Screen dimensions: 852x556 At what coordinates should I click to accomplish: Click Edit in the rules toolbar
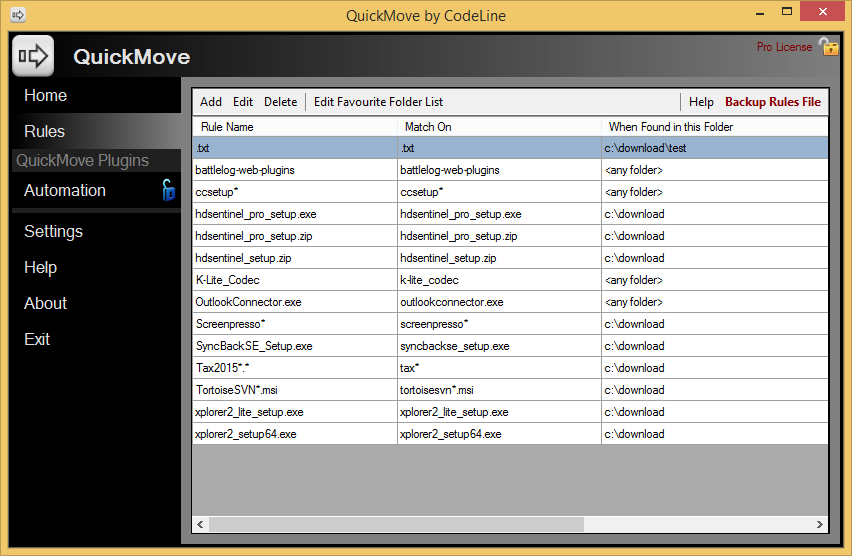(243, 102)
